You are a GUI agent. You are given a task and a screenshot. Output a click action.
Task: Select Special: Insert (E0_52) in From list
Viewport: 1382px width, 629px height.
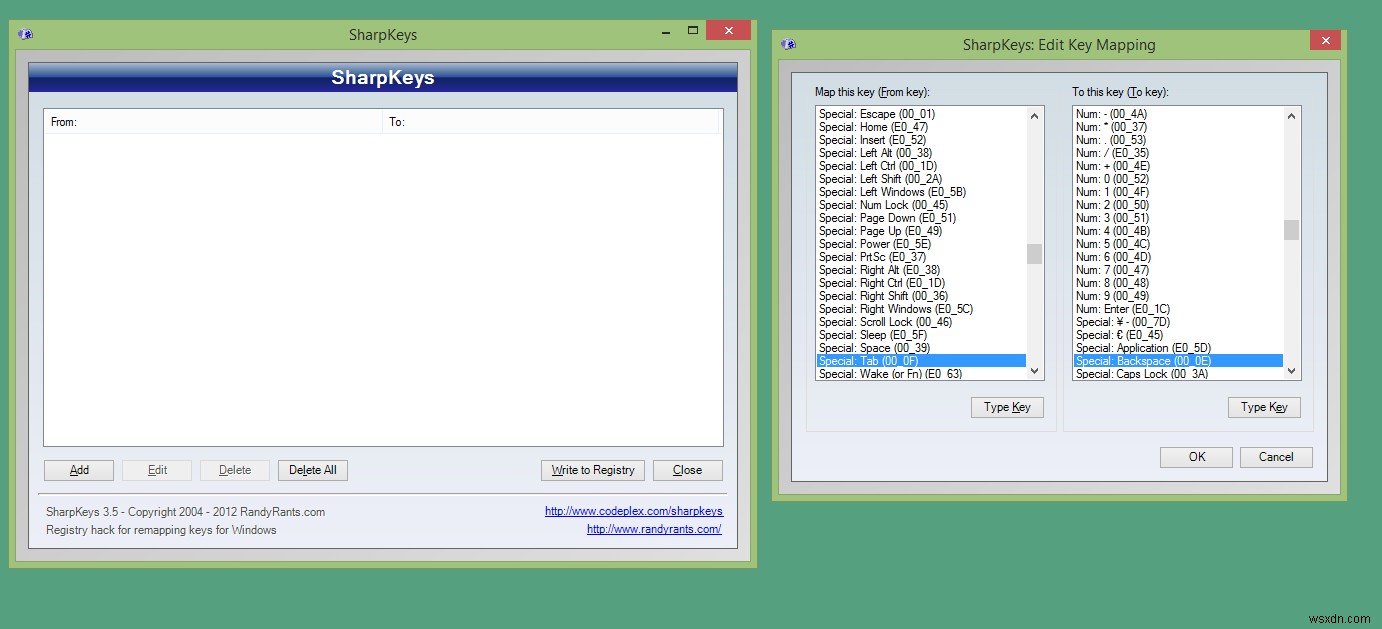[x=921, y=140]
